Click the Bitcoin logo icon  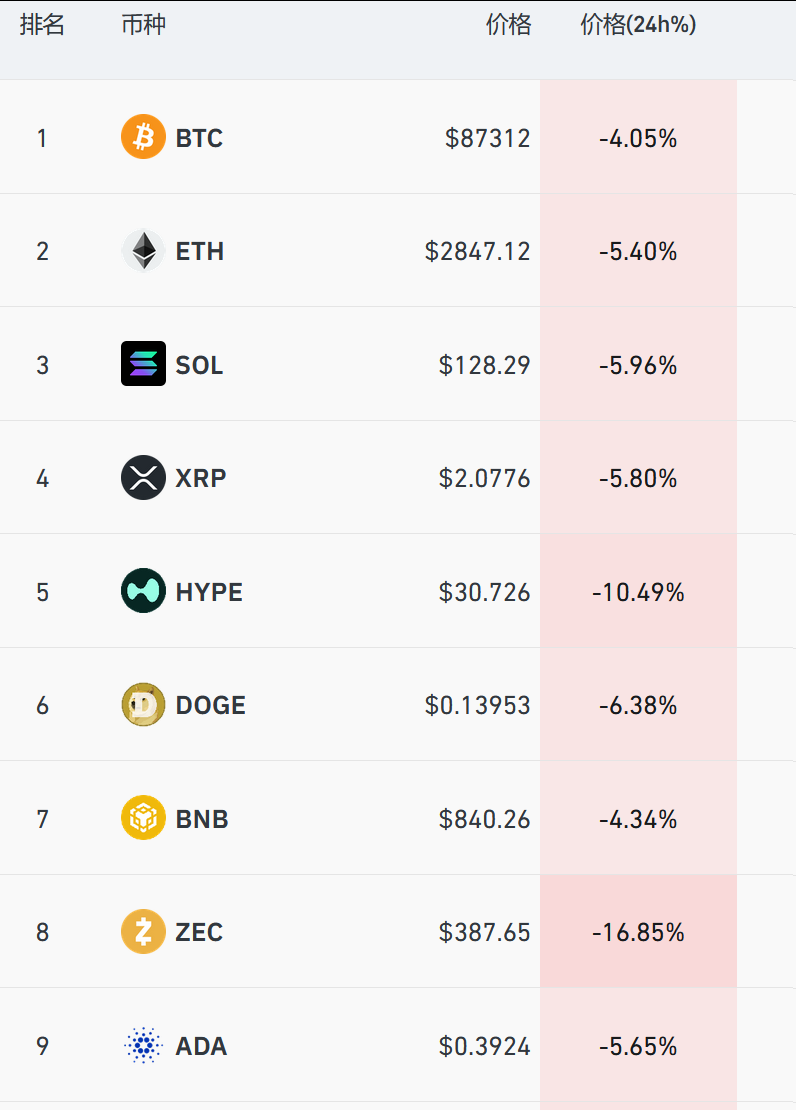click(143, 137)
